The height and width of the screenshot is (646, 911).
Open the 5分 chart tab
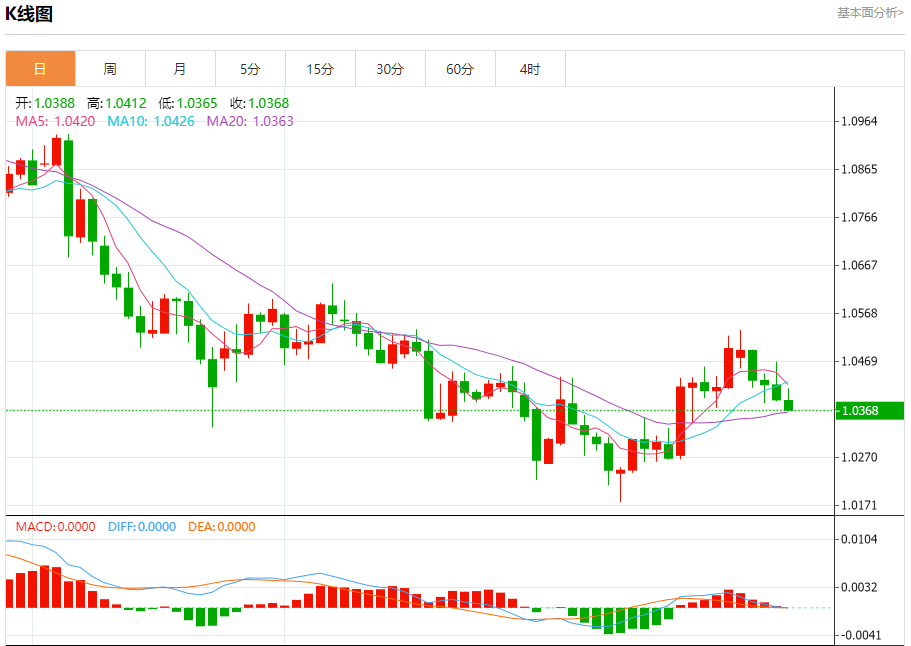250,69
